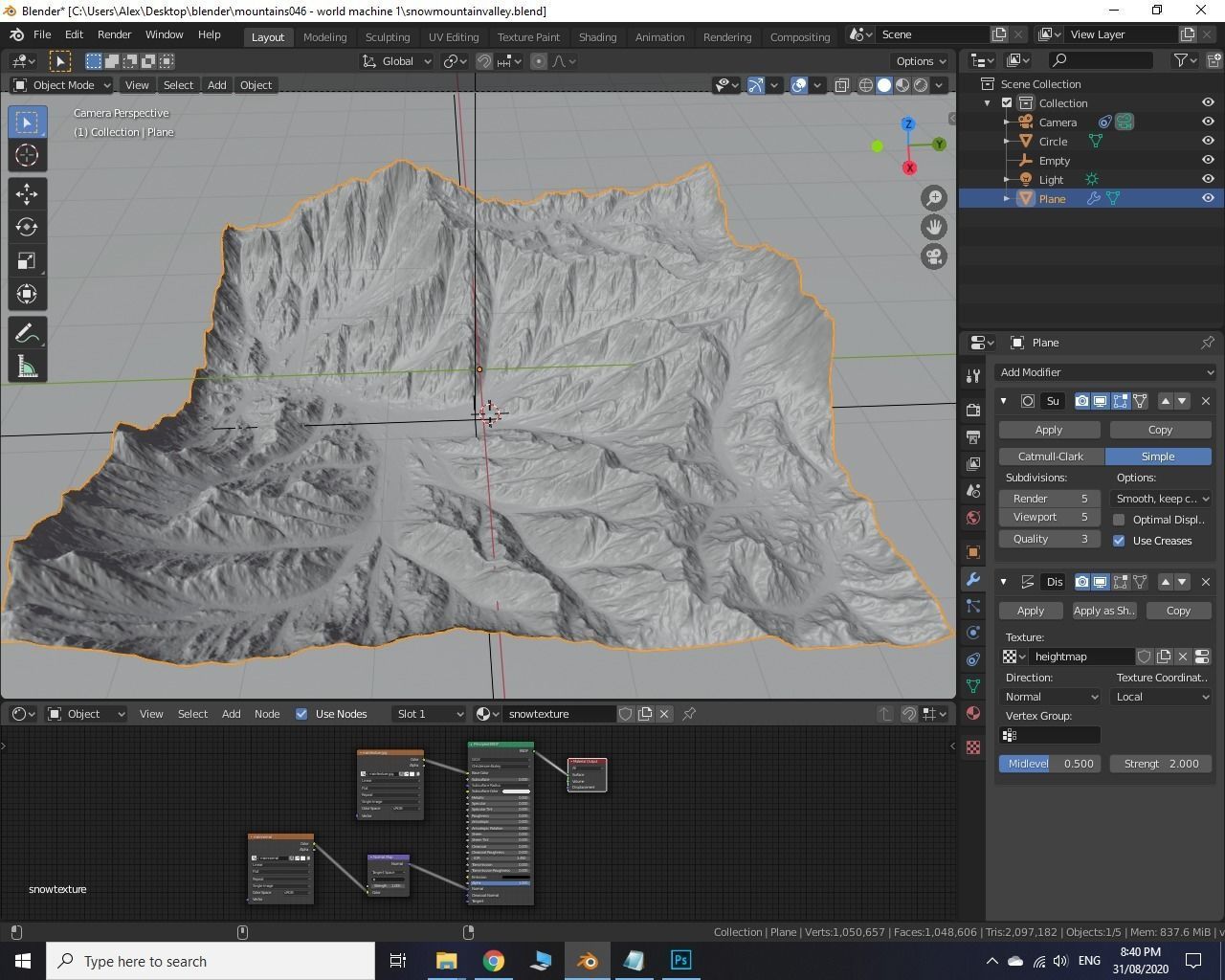Open the Object properties tab
Image resolution: width=1225 pixels, height=980 pixels.
click(973, 552)
